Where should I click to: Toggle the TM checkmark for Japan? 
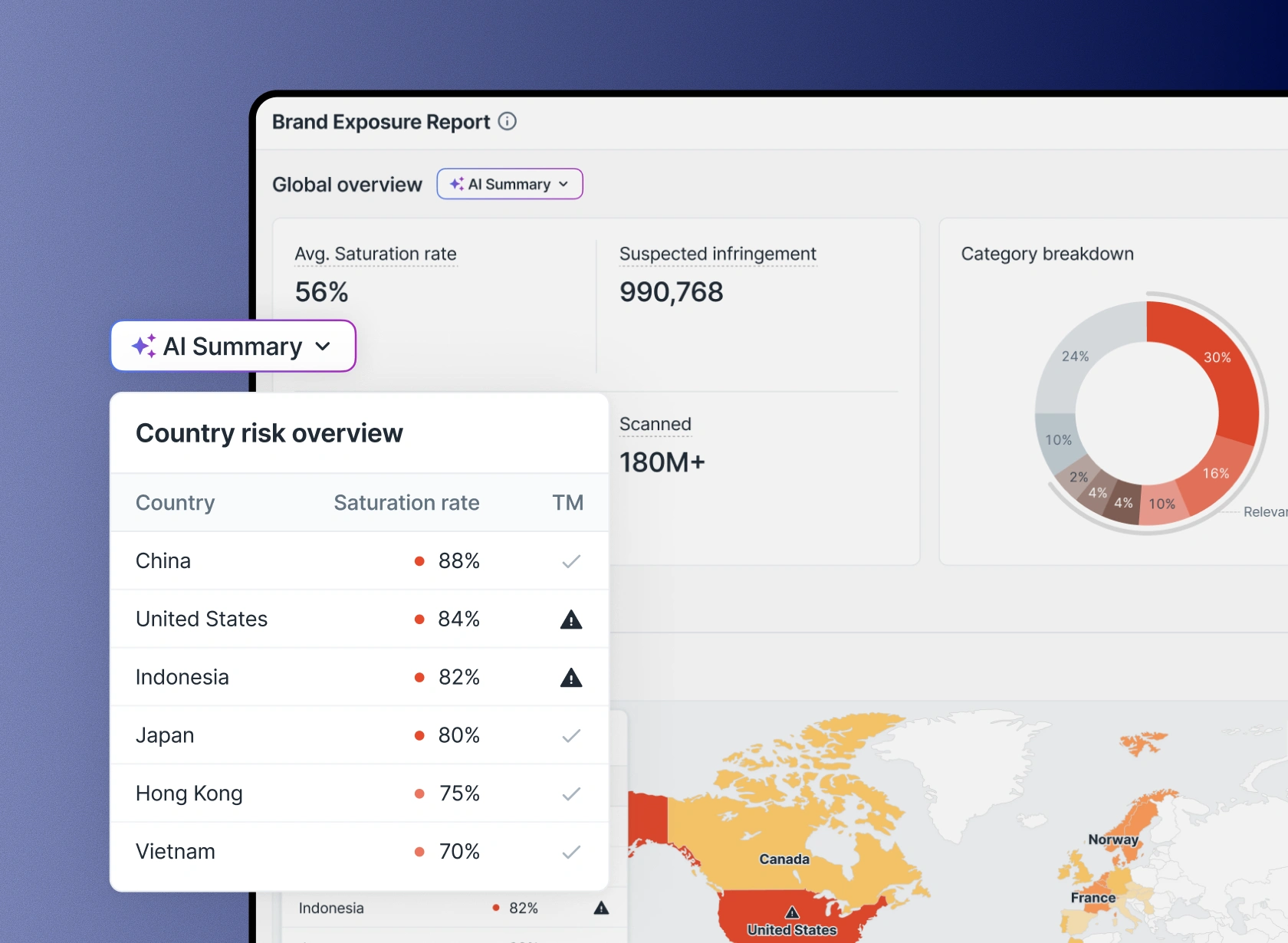[x=571, y=735]
